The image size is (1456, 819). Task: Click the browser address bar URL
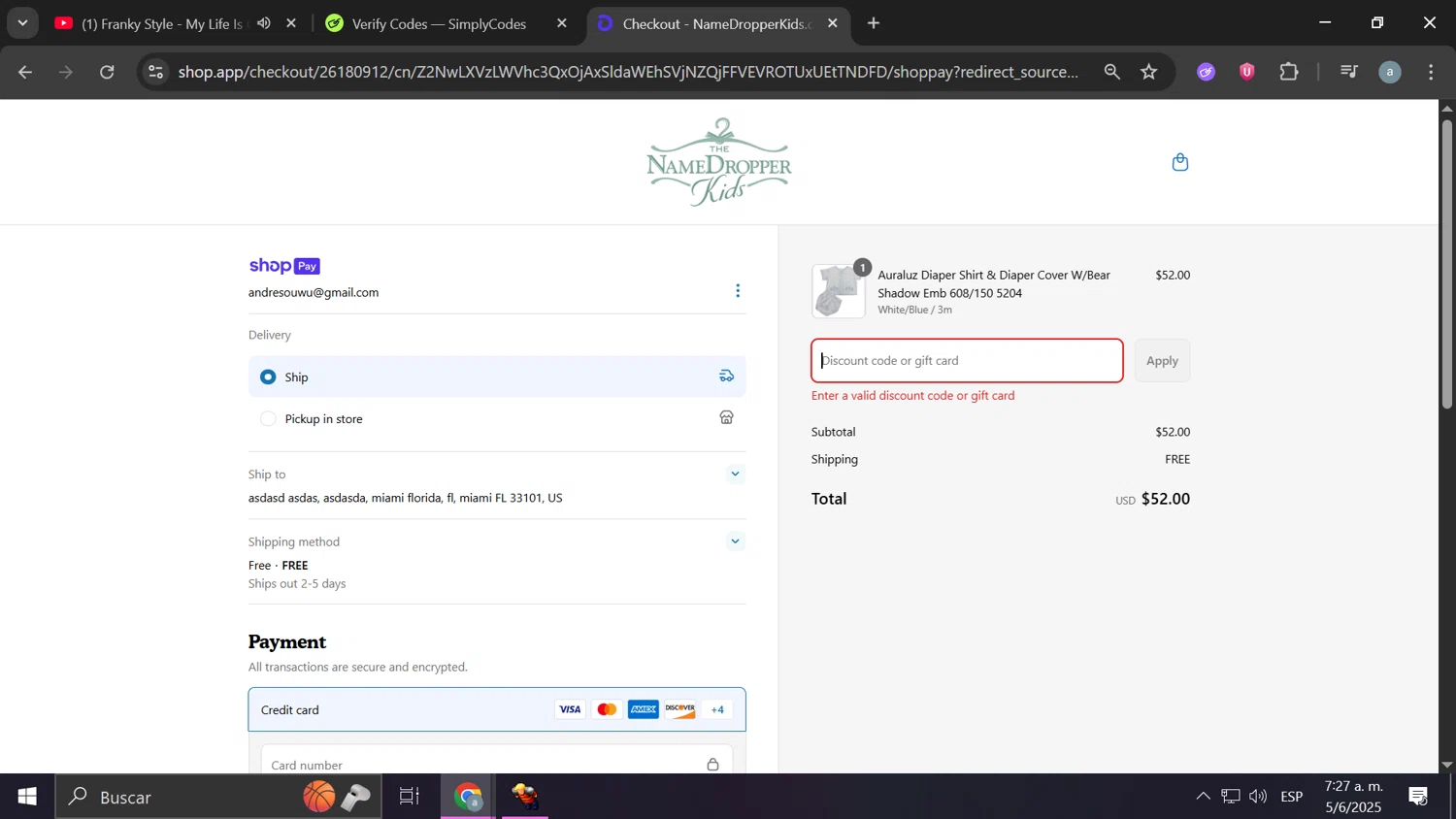[x=628, y=72]
